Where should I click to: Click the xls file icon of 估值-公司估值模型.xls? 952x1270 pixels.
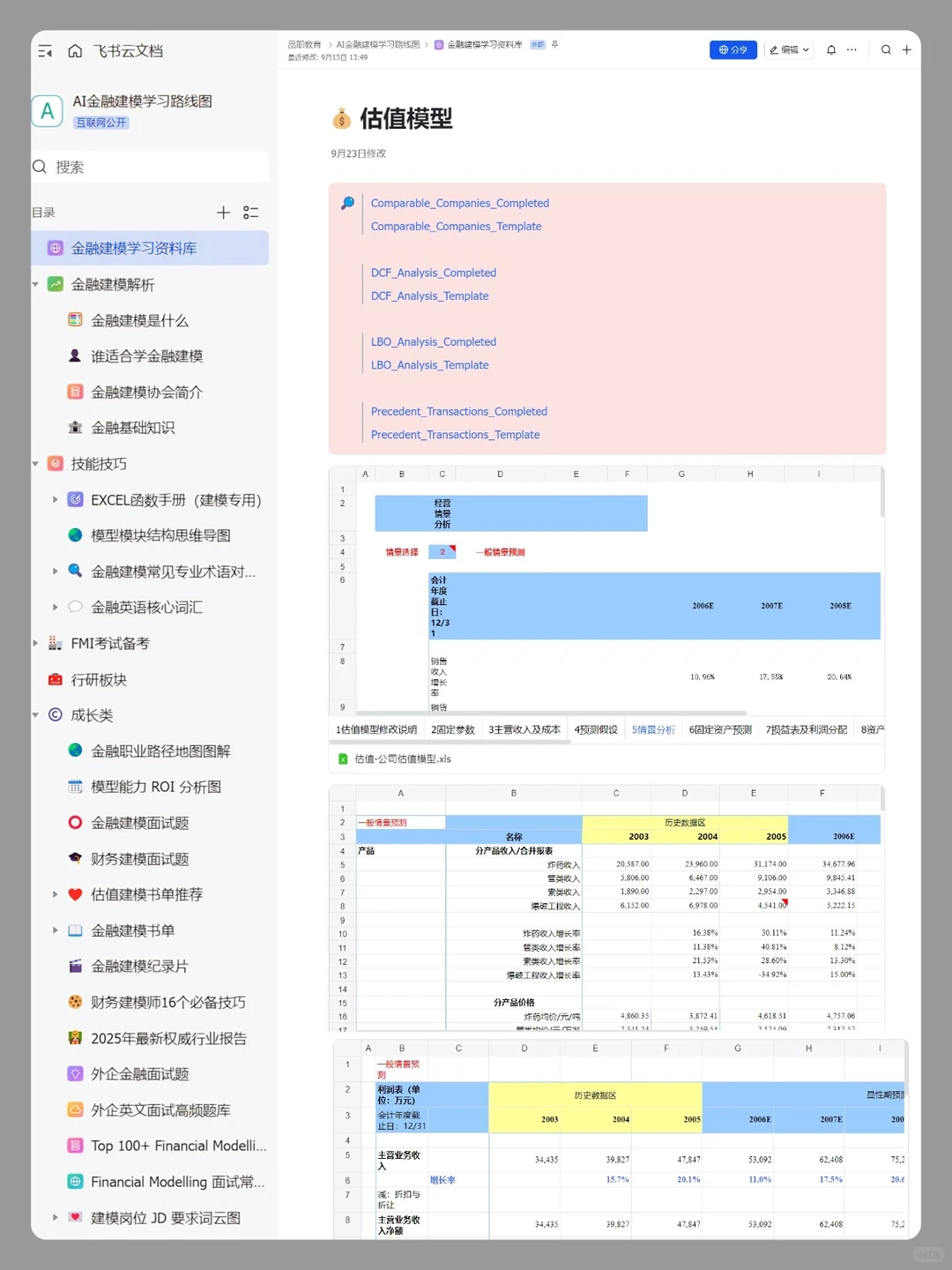pyautogui.click(x=343, y=758)
